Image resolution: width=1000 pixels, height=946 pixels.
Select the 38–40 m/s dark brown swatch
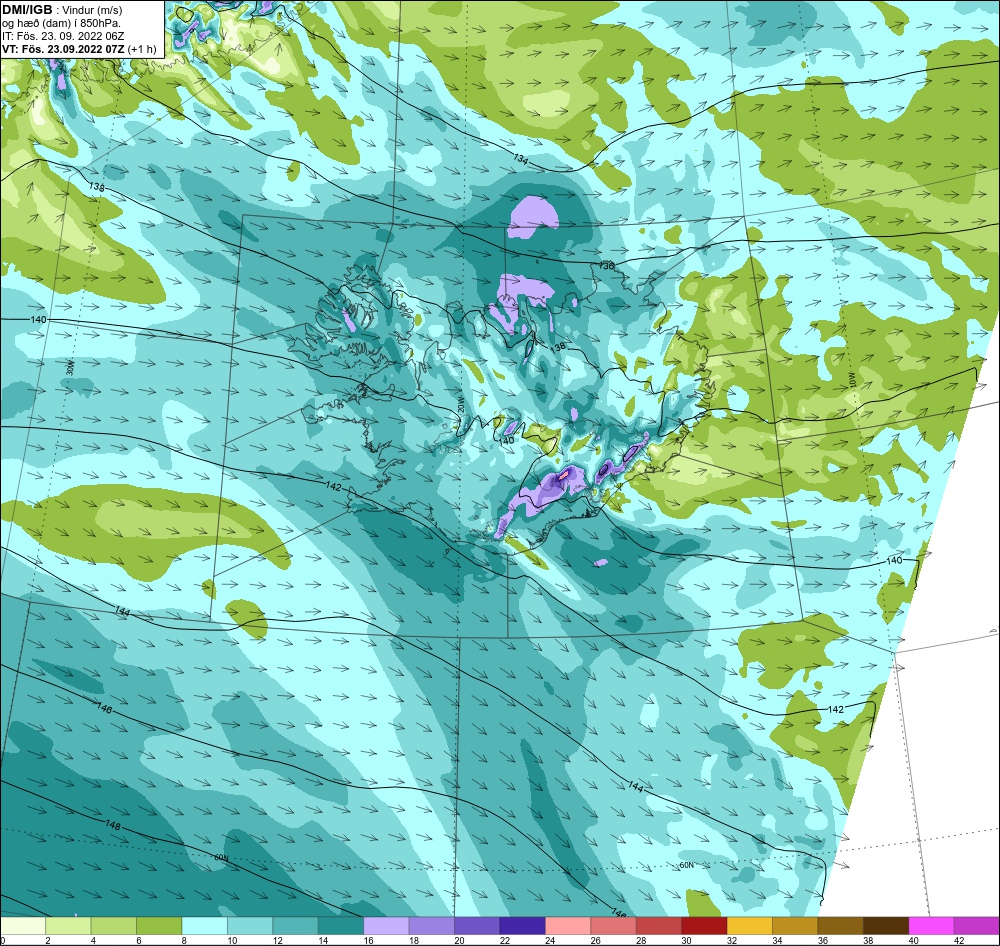click(886, 926)
